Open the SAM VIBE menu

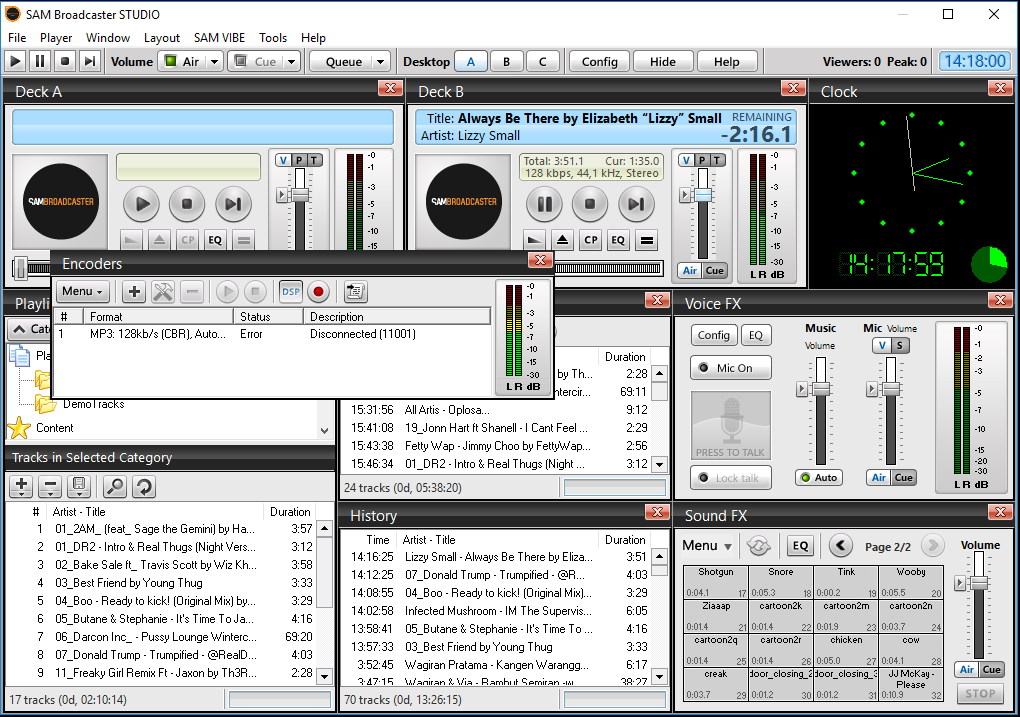pos(219,37)
